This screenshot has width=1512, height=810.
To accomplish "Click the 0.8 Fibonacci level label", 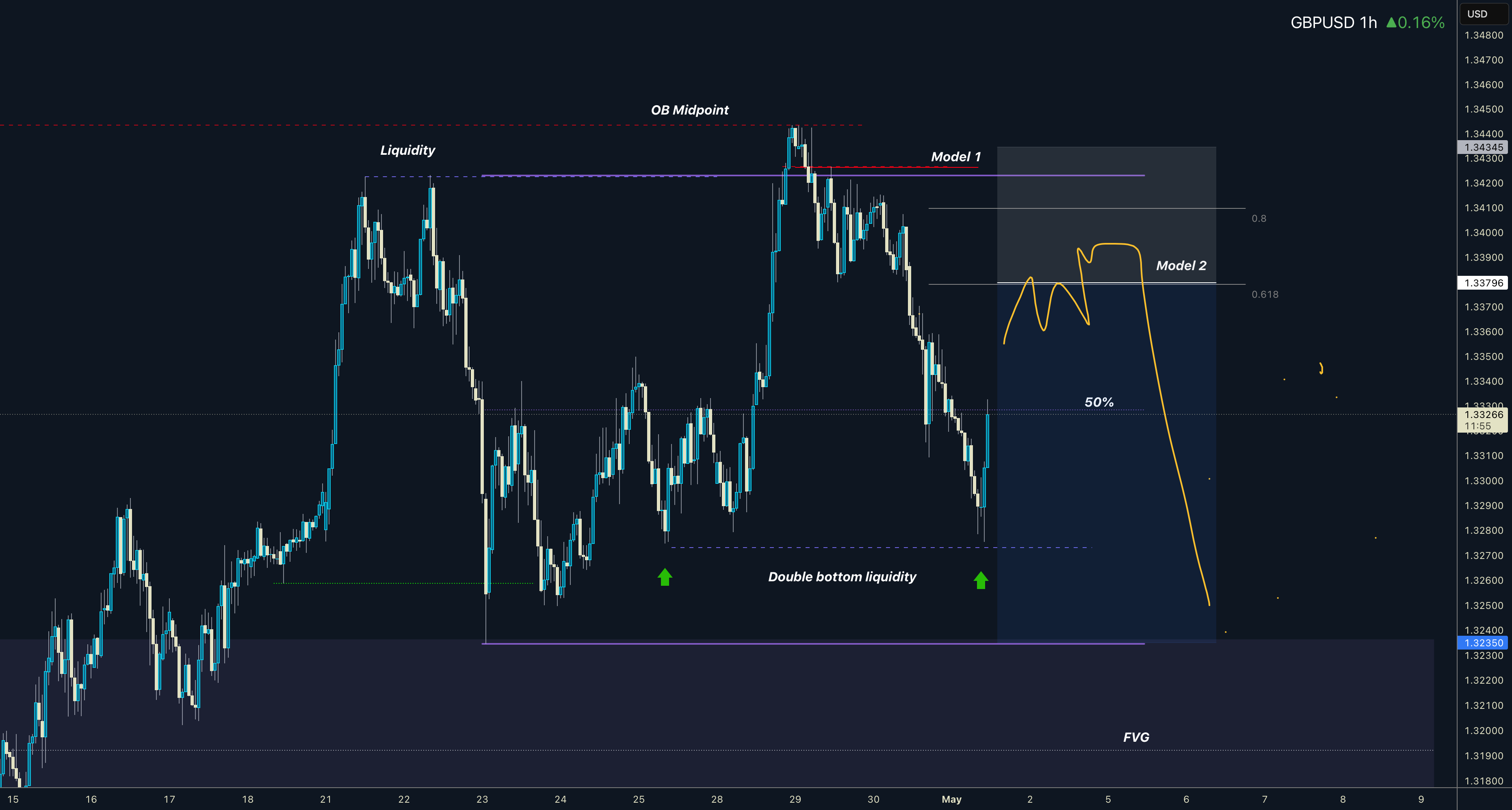I will click(1259, 219).
